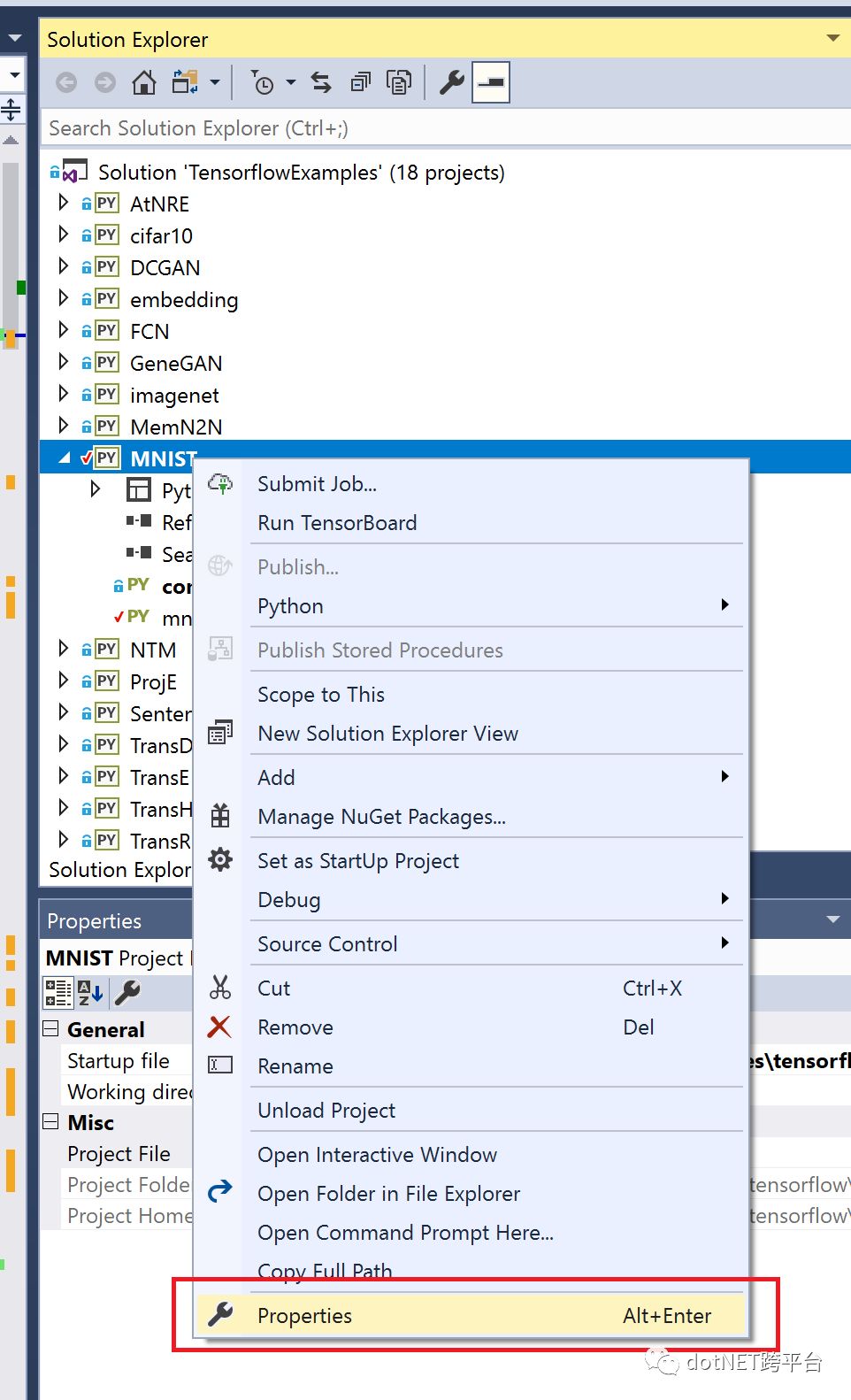Click the scissors Cut icon
Viewport: 851px width, 1400px height.
coord(220,987)
